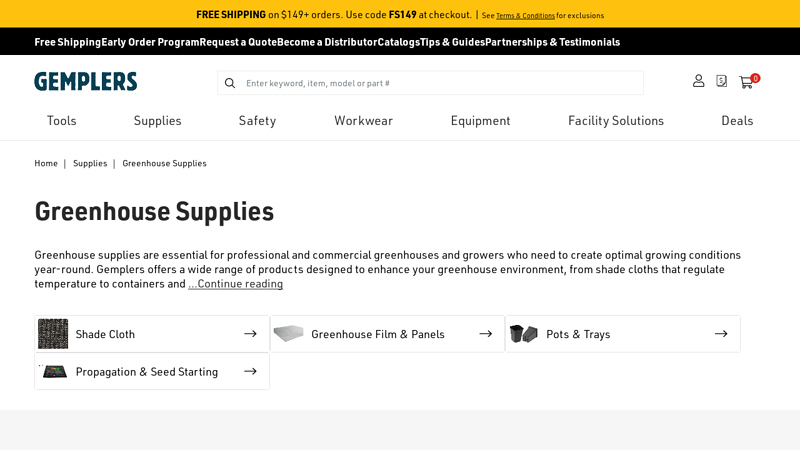The image size is (800, 450).
Task: Open the Safety menu
Action: 258,121
